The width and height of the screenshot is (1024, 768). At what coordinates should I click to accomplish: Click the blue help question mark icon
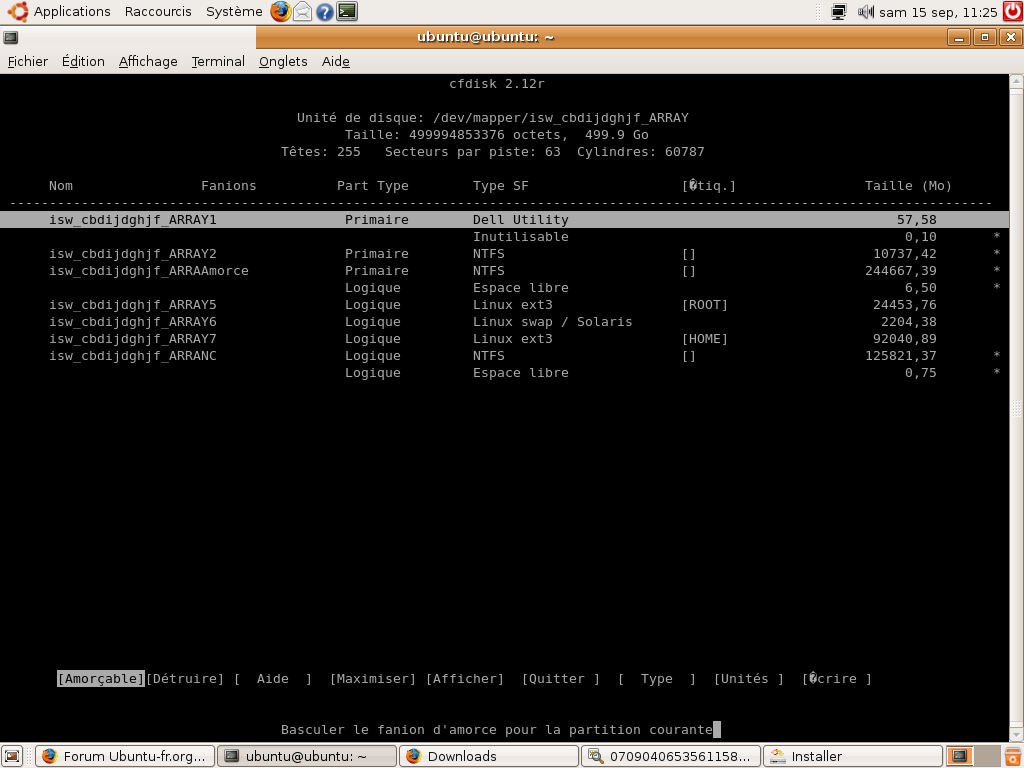tap(324, 12)
